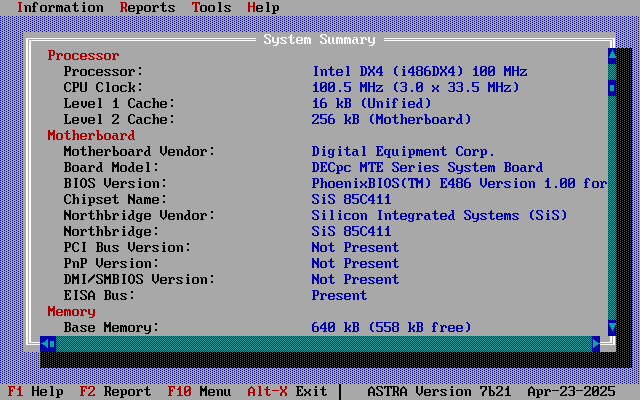
Task: Click the 16 kB (Unified) value
Action: coord(371,103)
